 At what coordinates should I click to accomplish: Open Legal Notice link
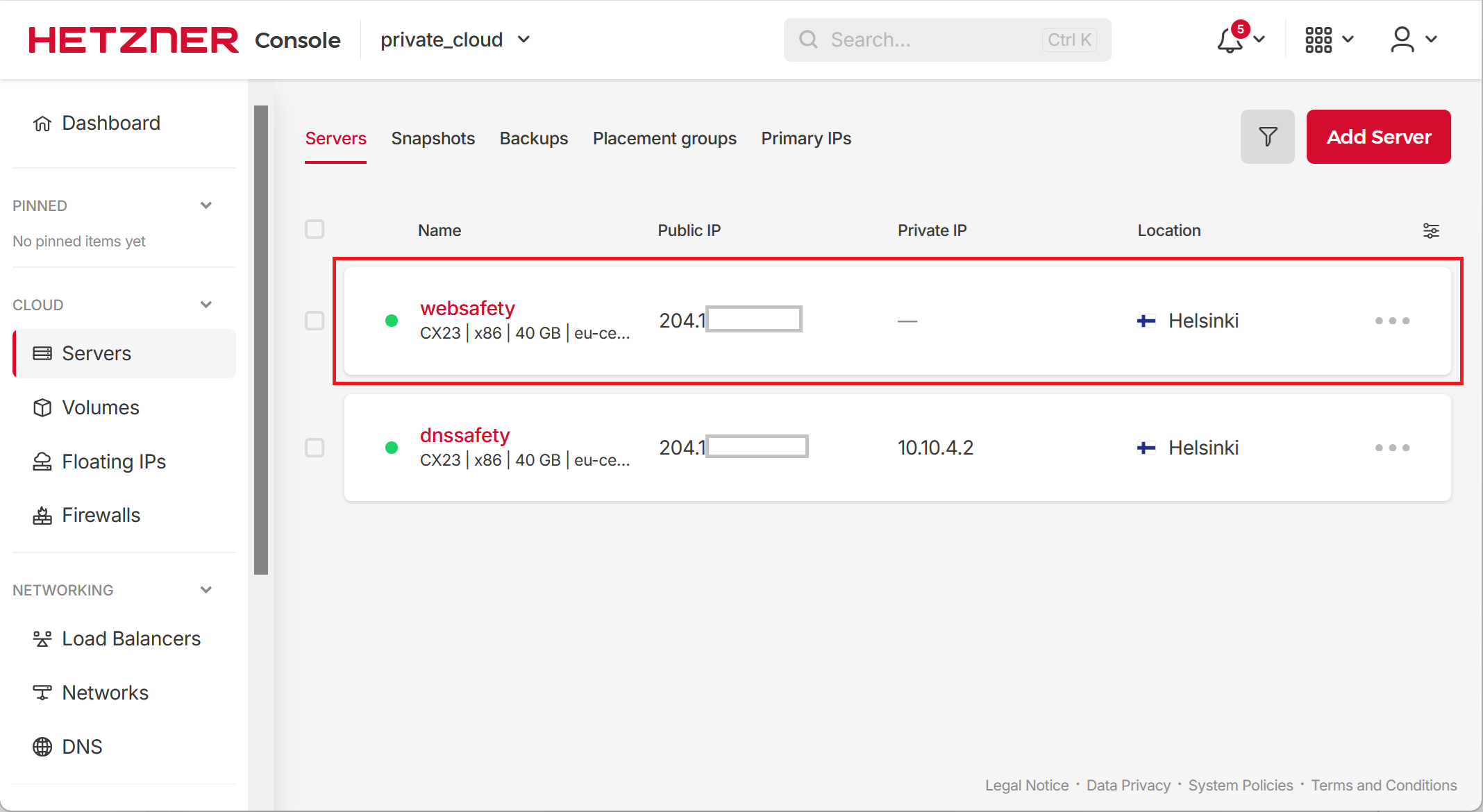[1027, 785]
